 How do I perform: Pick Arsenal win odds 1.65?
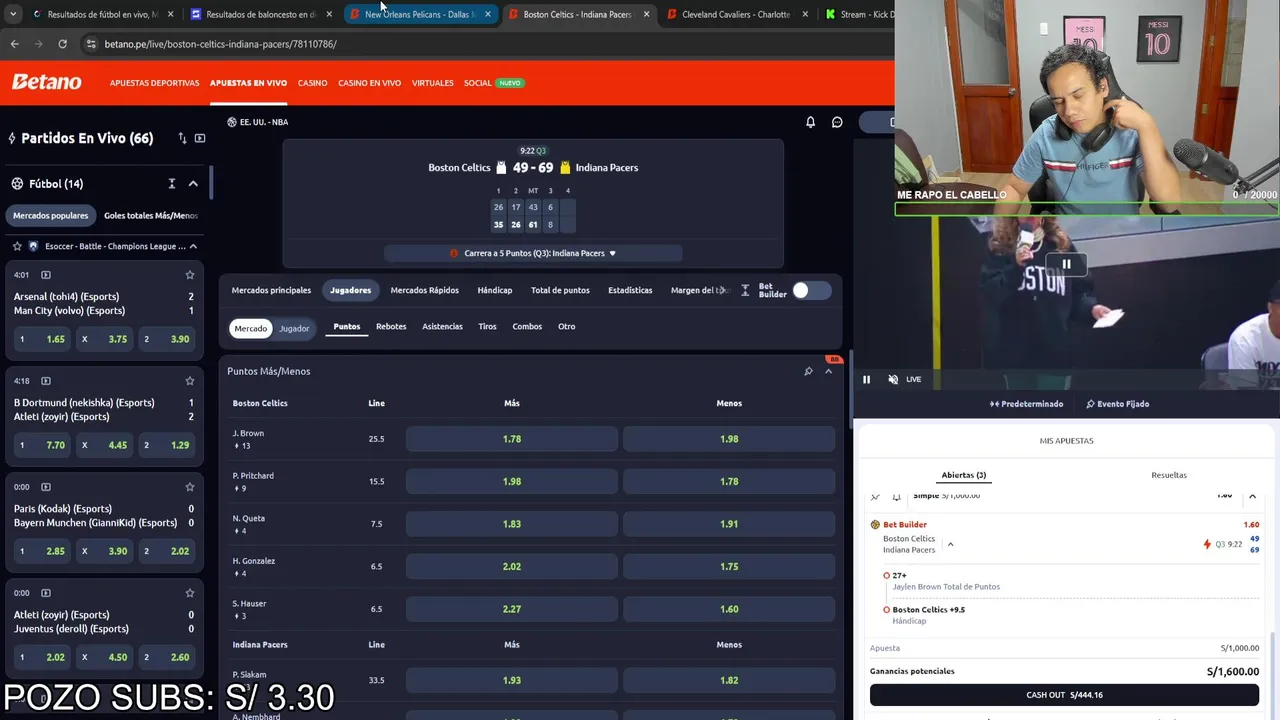(41, 339)
